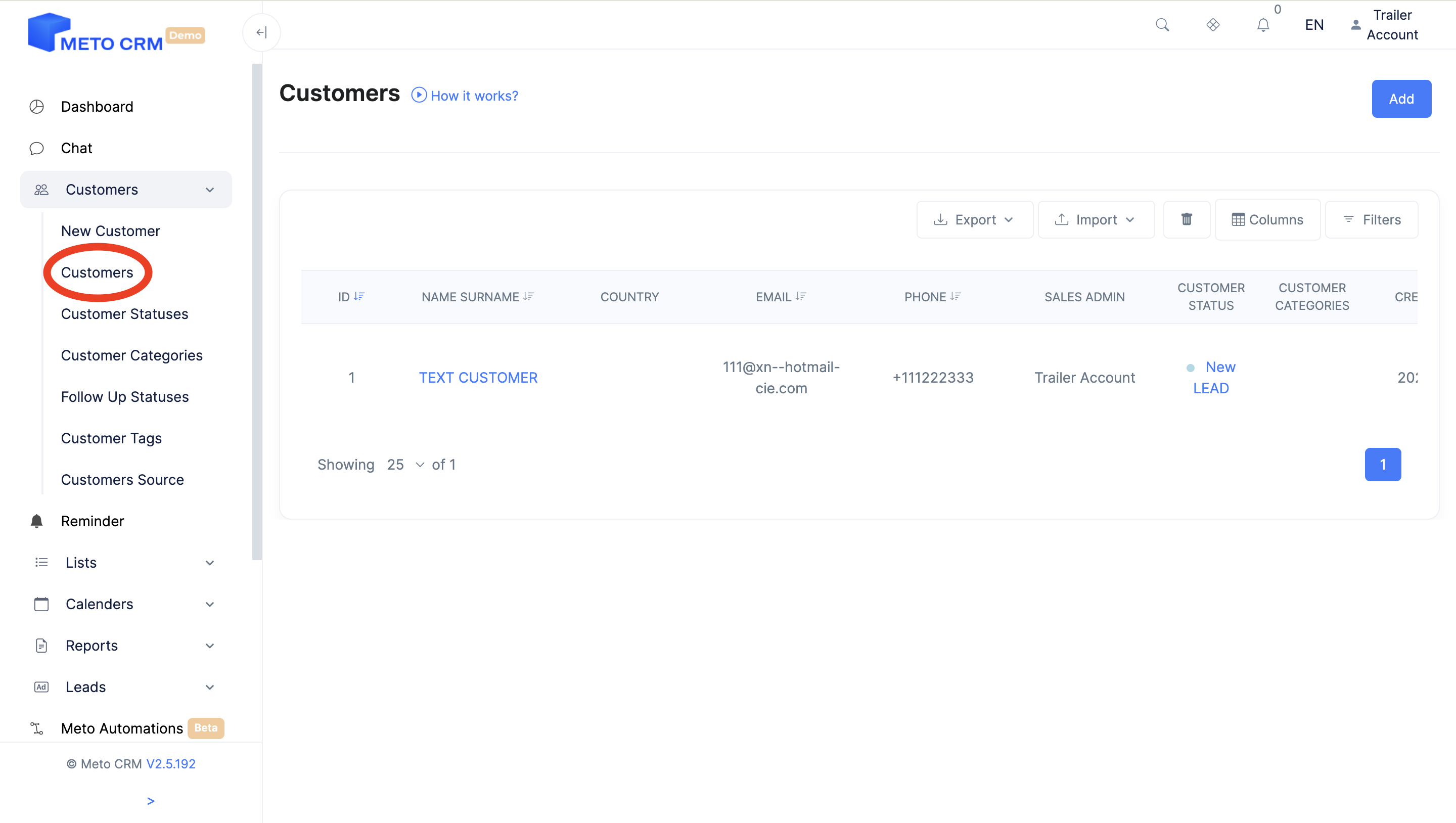
Task: Open Customer Statuses in sidebar
Action: click(124, 314)
